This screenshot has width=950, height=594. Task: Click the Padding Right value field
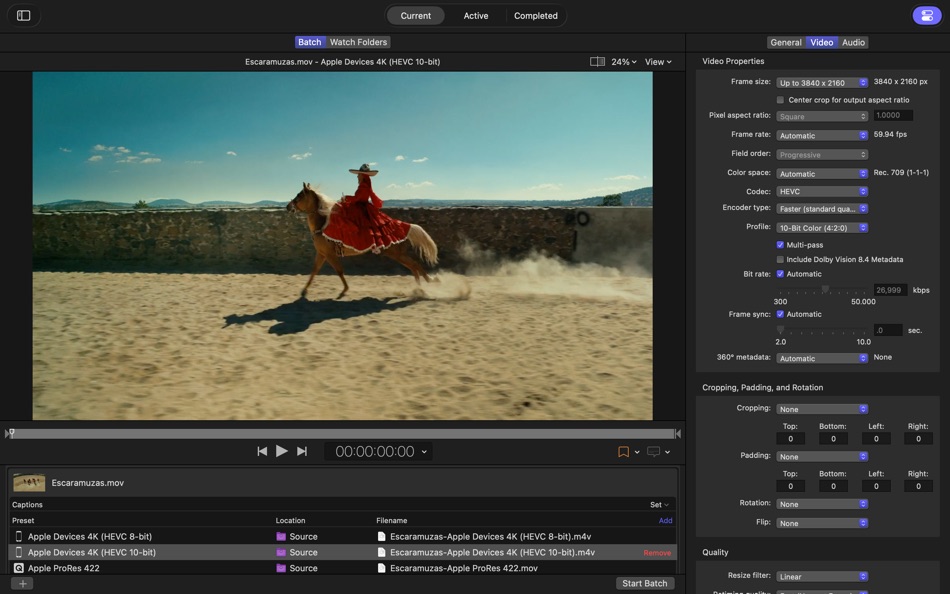918,486
